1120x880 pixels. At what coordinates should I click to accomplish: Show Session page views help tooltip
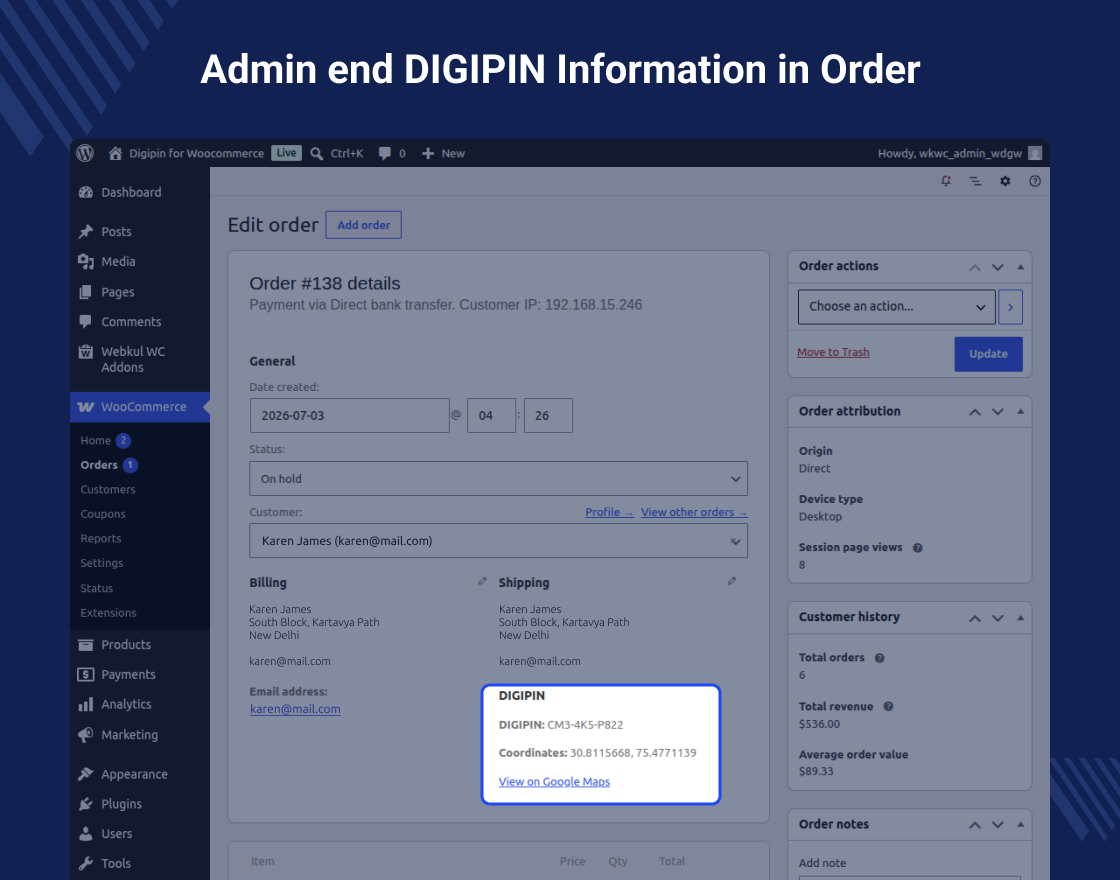pyautogui.click(x=918, y=548)
